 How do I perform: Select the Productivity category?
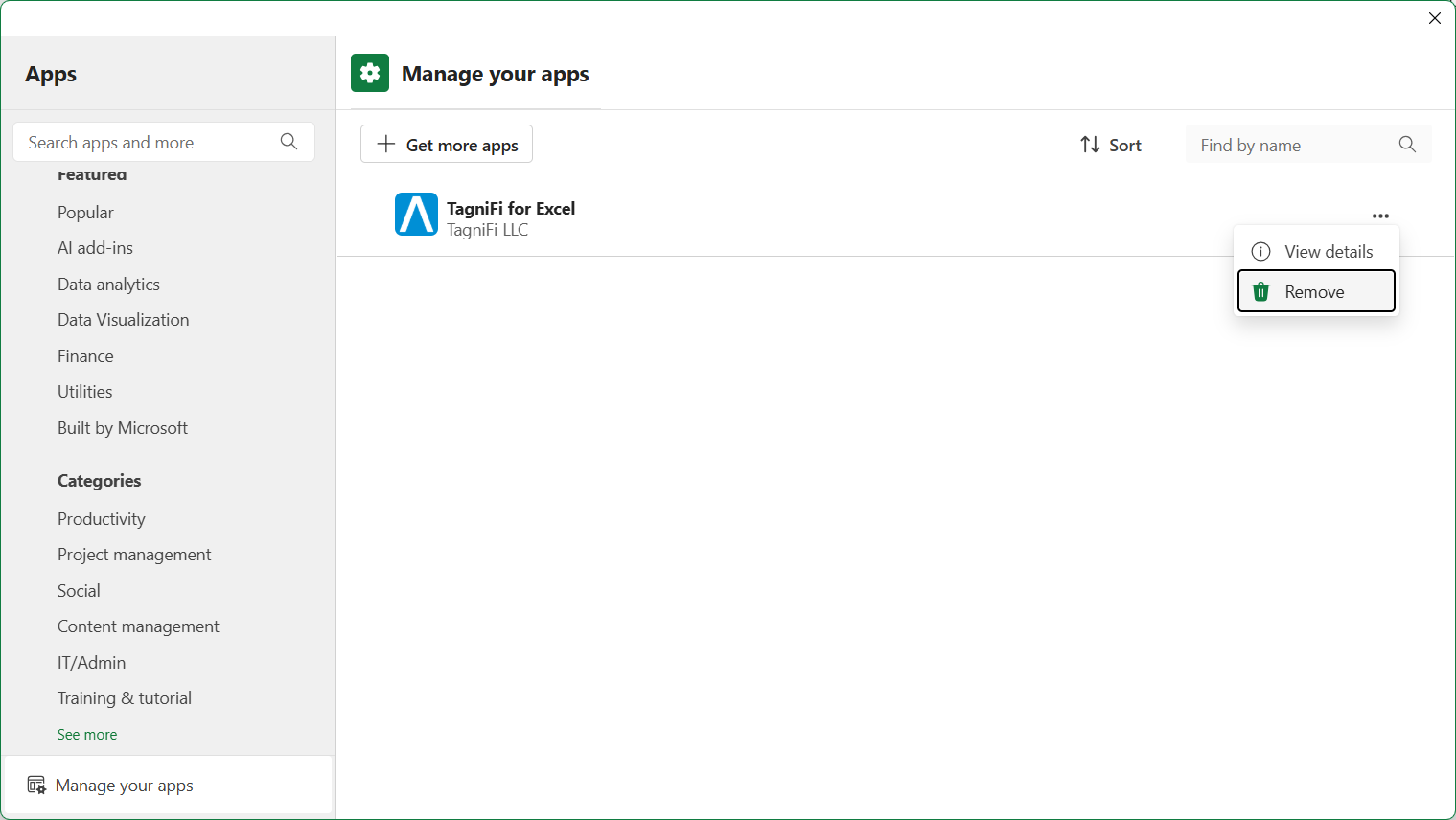[101, 519]
